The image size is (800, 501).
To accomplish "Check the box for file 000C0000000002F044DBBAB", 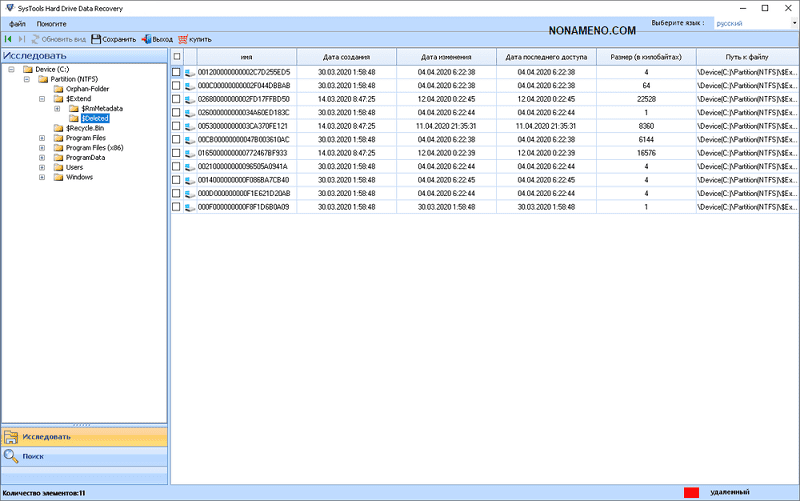I will click(177, 86).
